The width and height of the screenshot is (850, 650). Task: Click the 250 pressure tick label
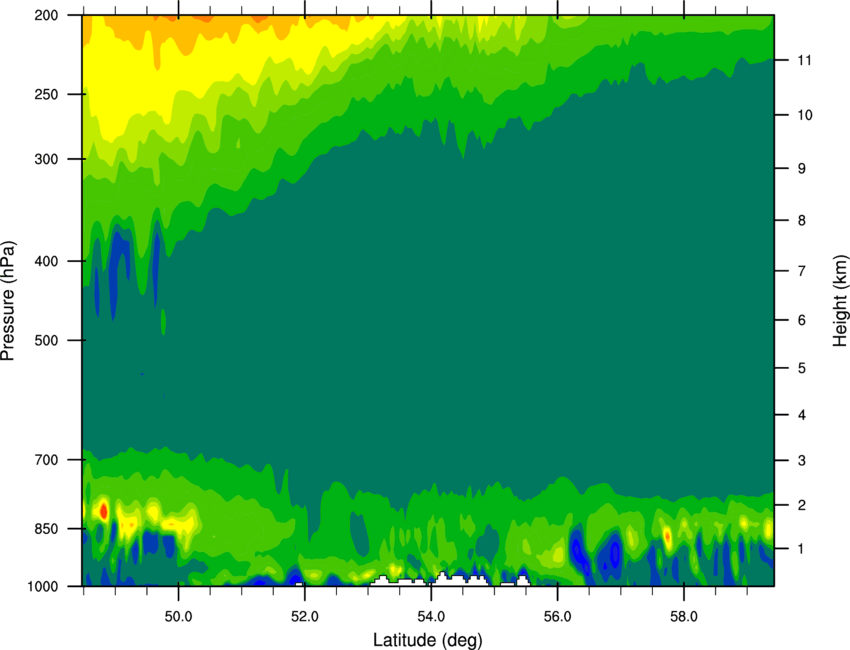pos(46,94)
